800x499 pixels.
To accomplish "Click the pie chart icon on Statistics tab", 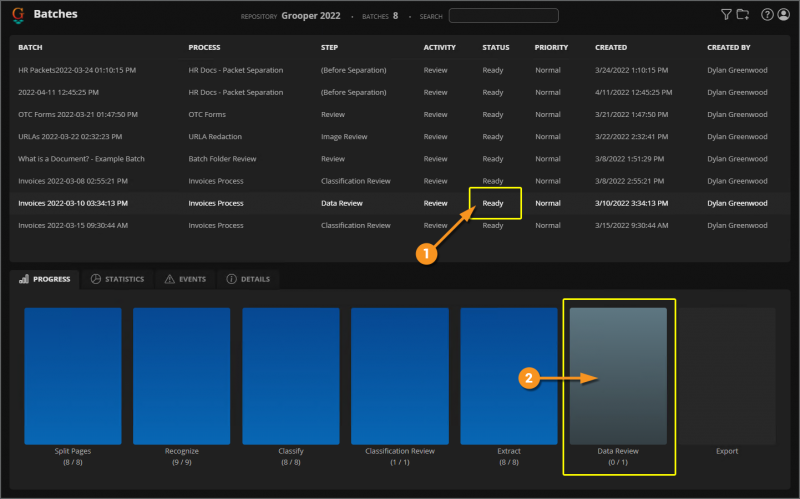I will (x=96, y=279).
